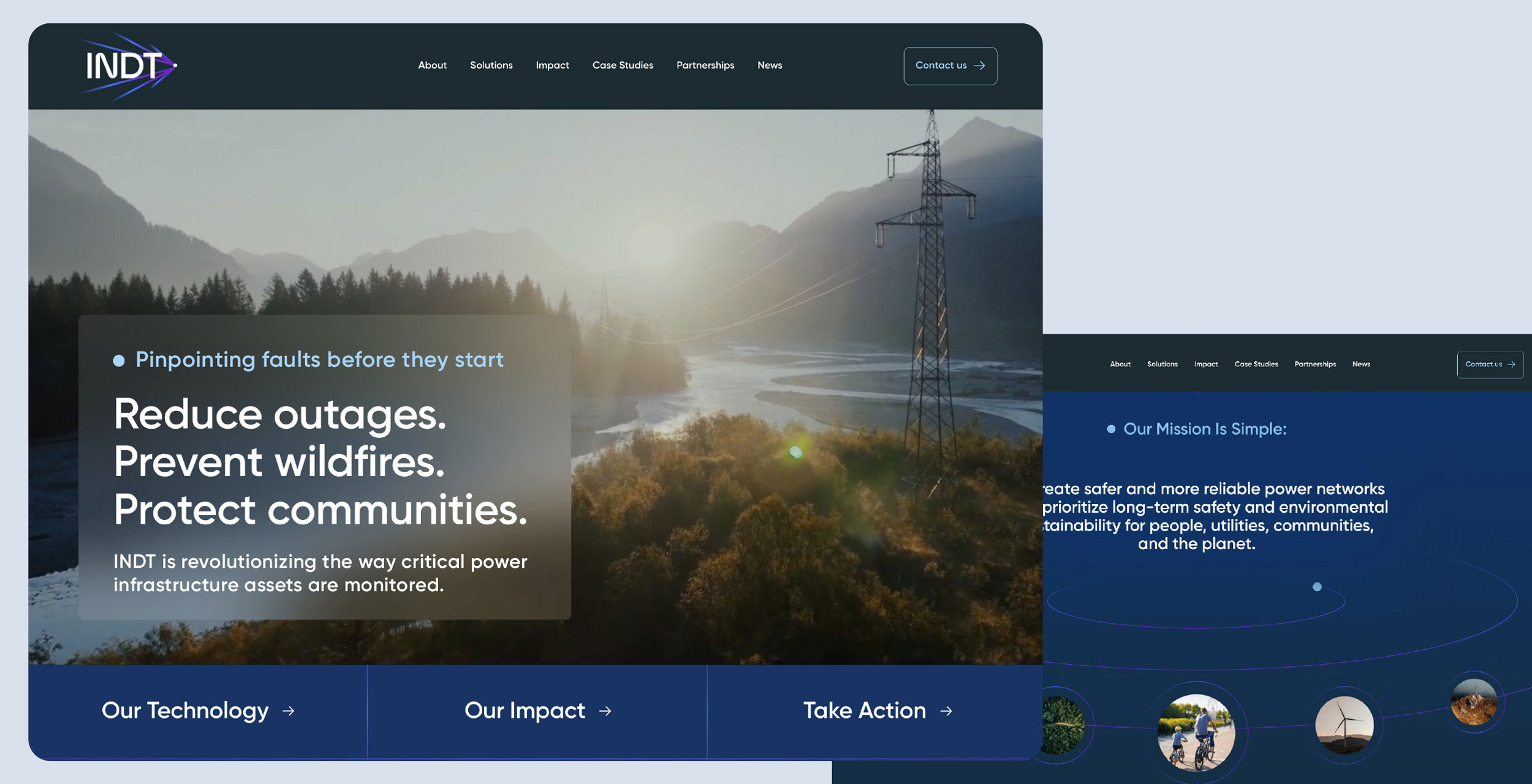This screenshot has height=784, width=1532.
Task: Open the About page from the main navigation
Action: 432,66
